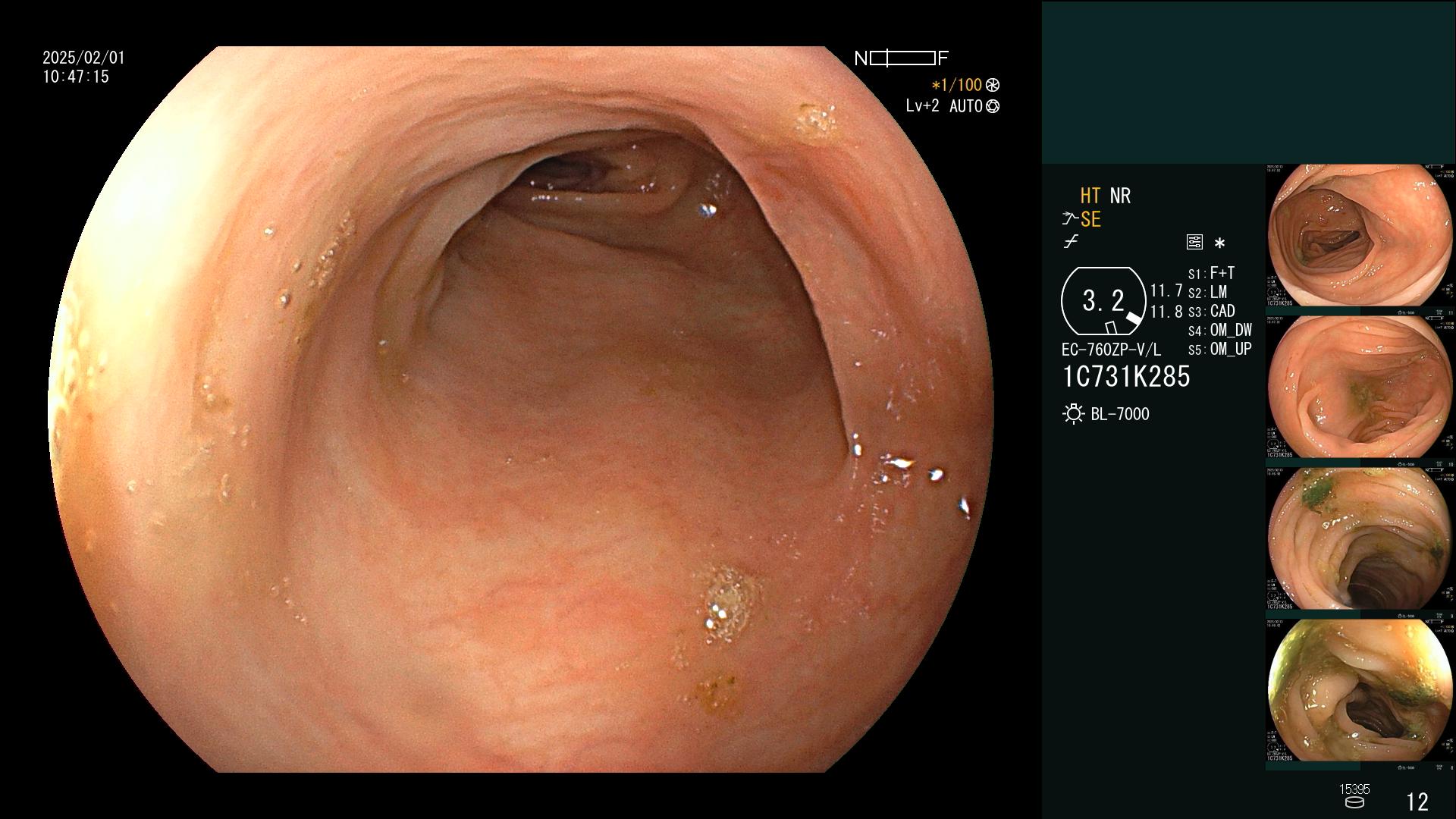Image resolution: width=1456 pixels, height=819 pixels.
Task: Toggle the NR noise reduction indicator
Action: click(x=1120, y=196)
